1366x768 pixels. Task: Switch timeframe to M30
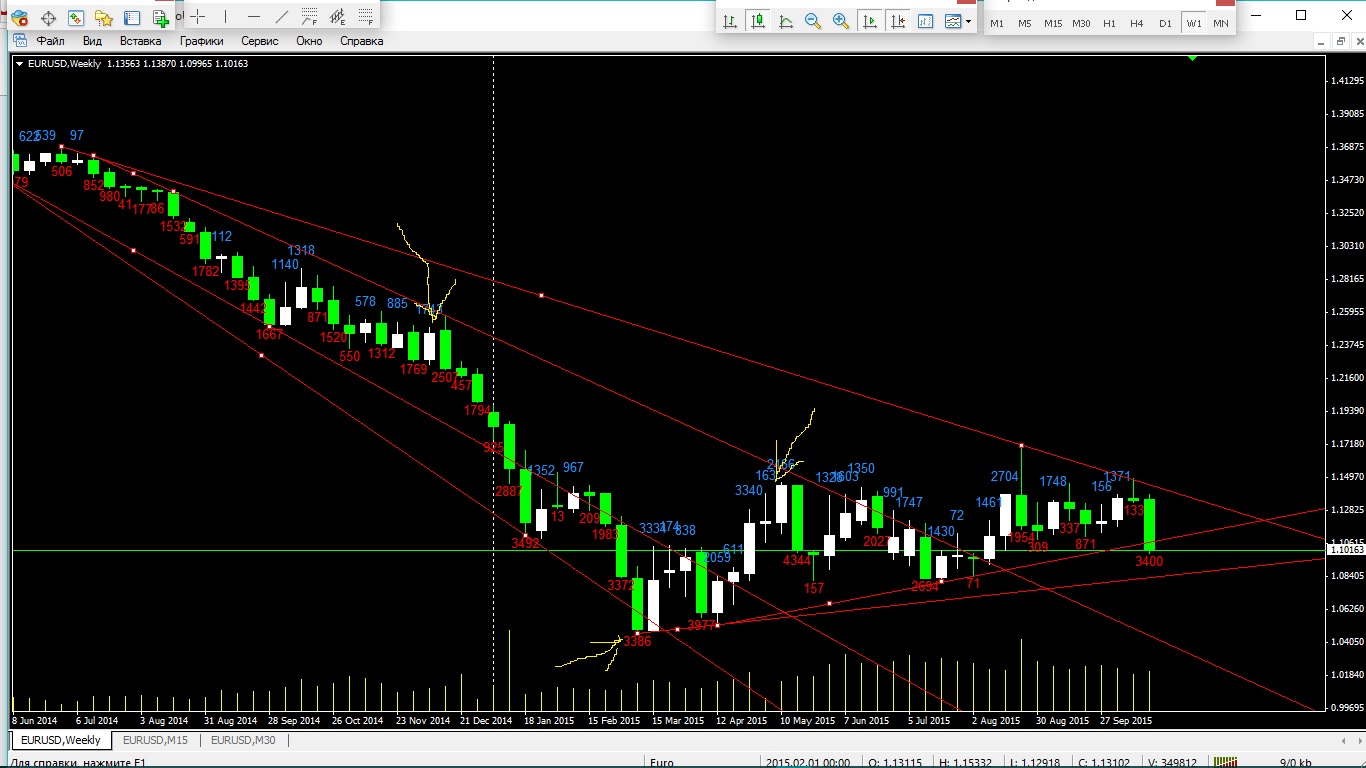tap(1081, 23)
